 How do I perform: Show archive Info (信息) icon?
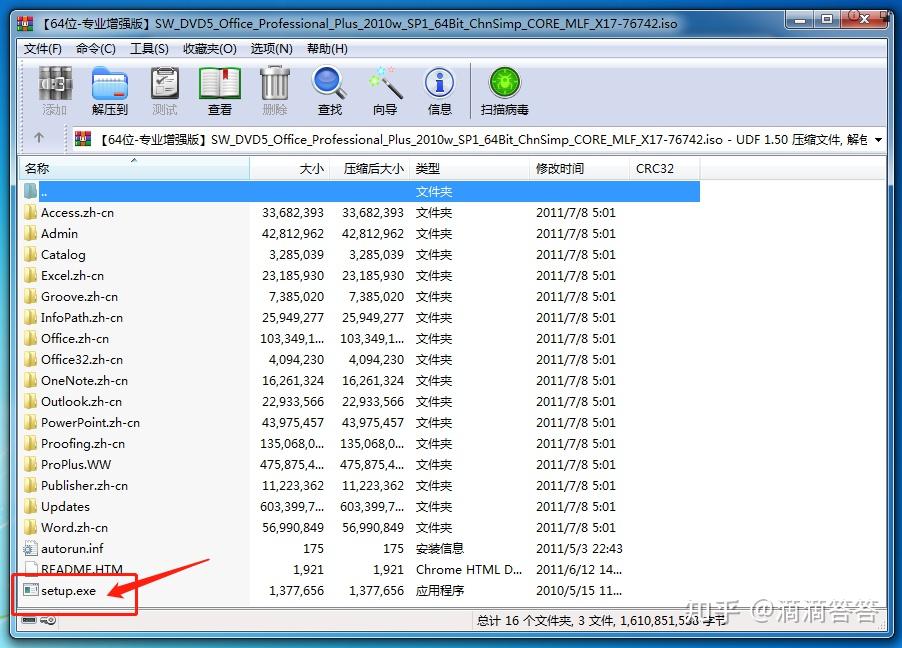coord(439,83)
